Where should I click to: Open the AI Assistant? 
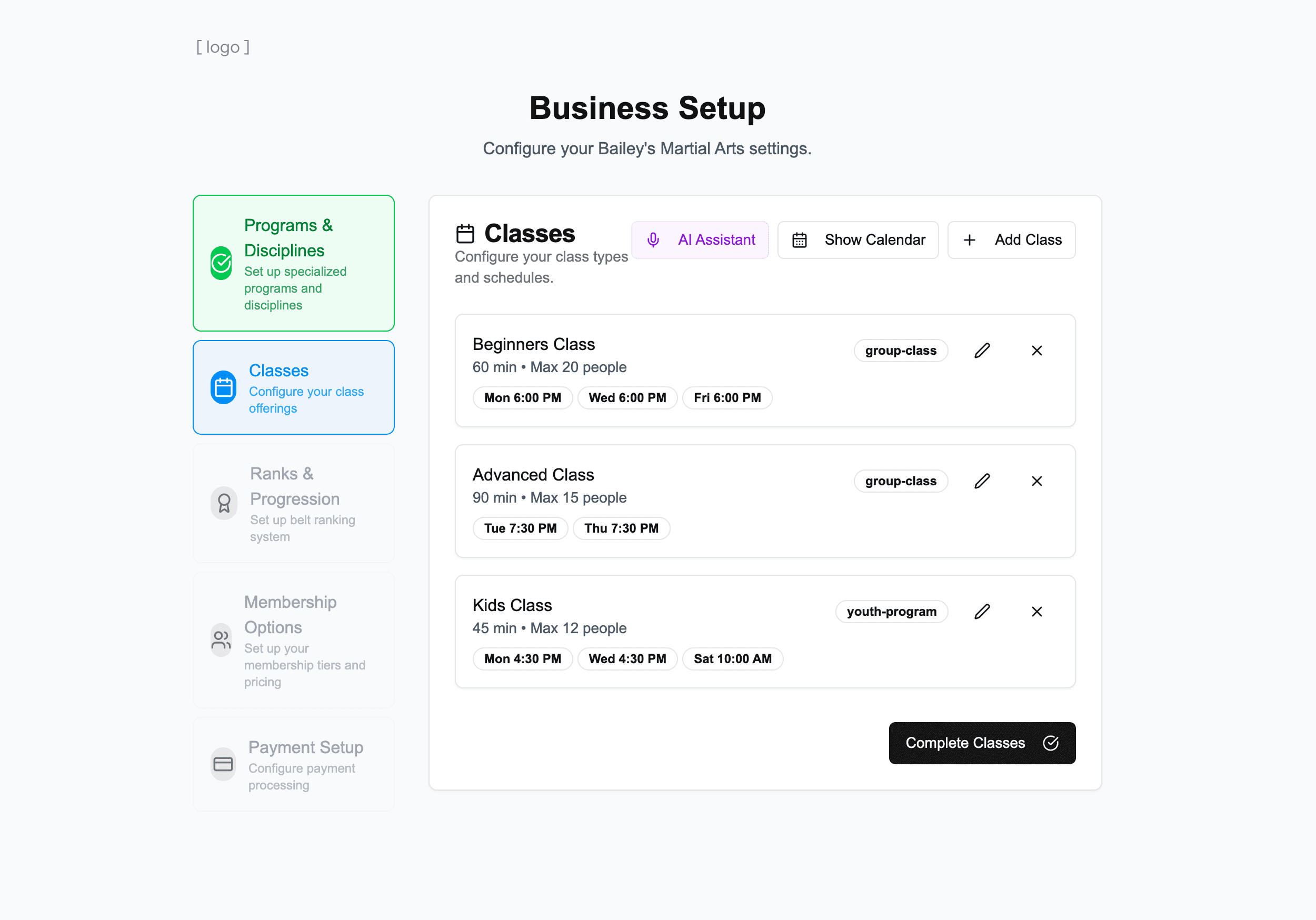coord(700,239)
